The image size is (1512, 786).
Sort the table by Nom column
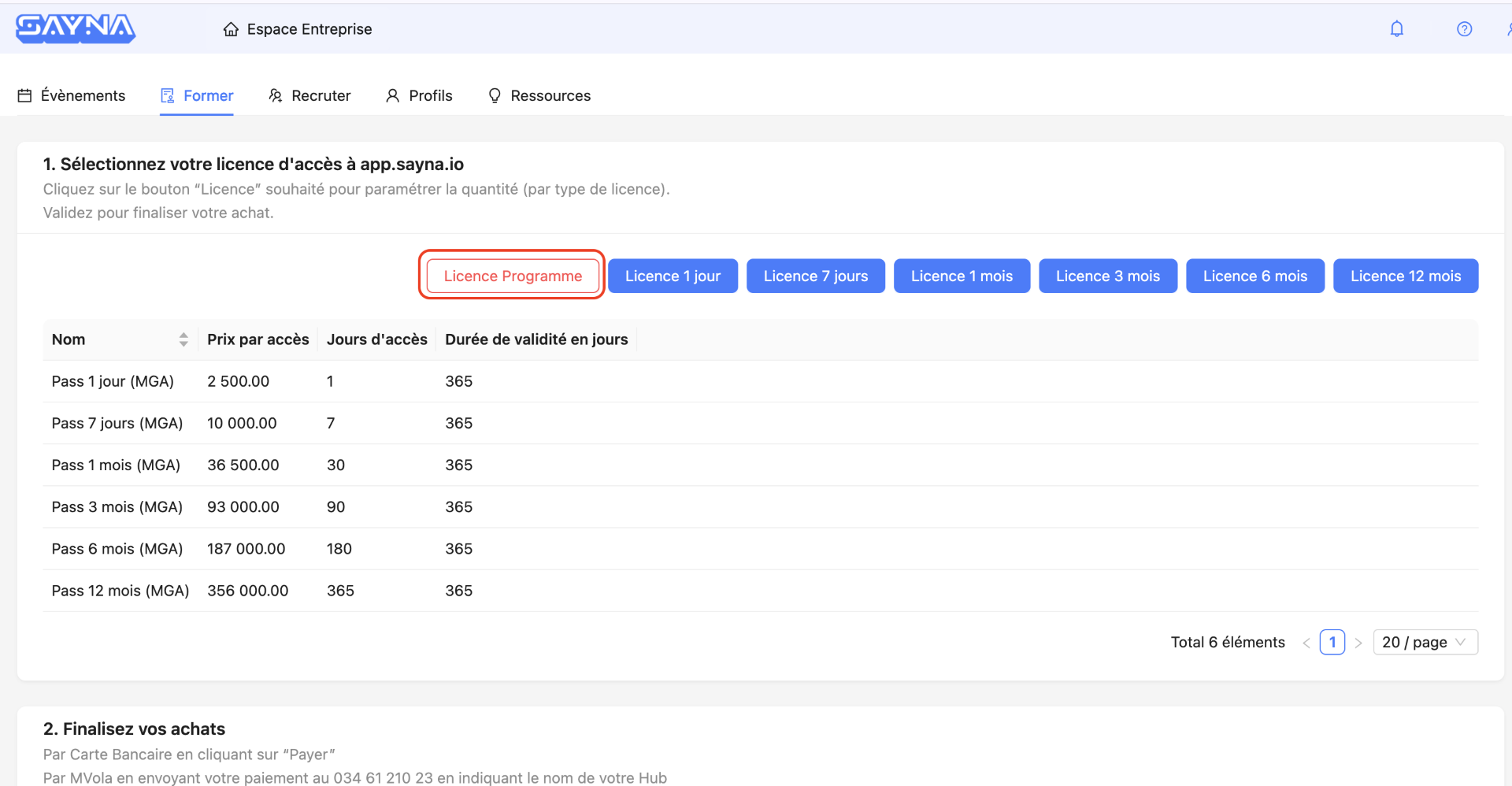click(183, 339)
